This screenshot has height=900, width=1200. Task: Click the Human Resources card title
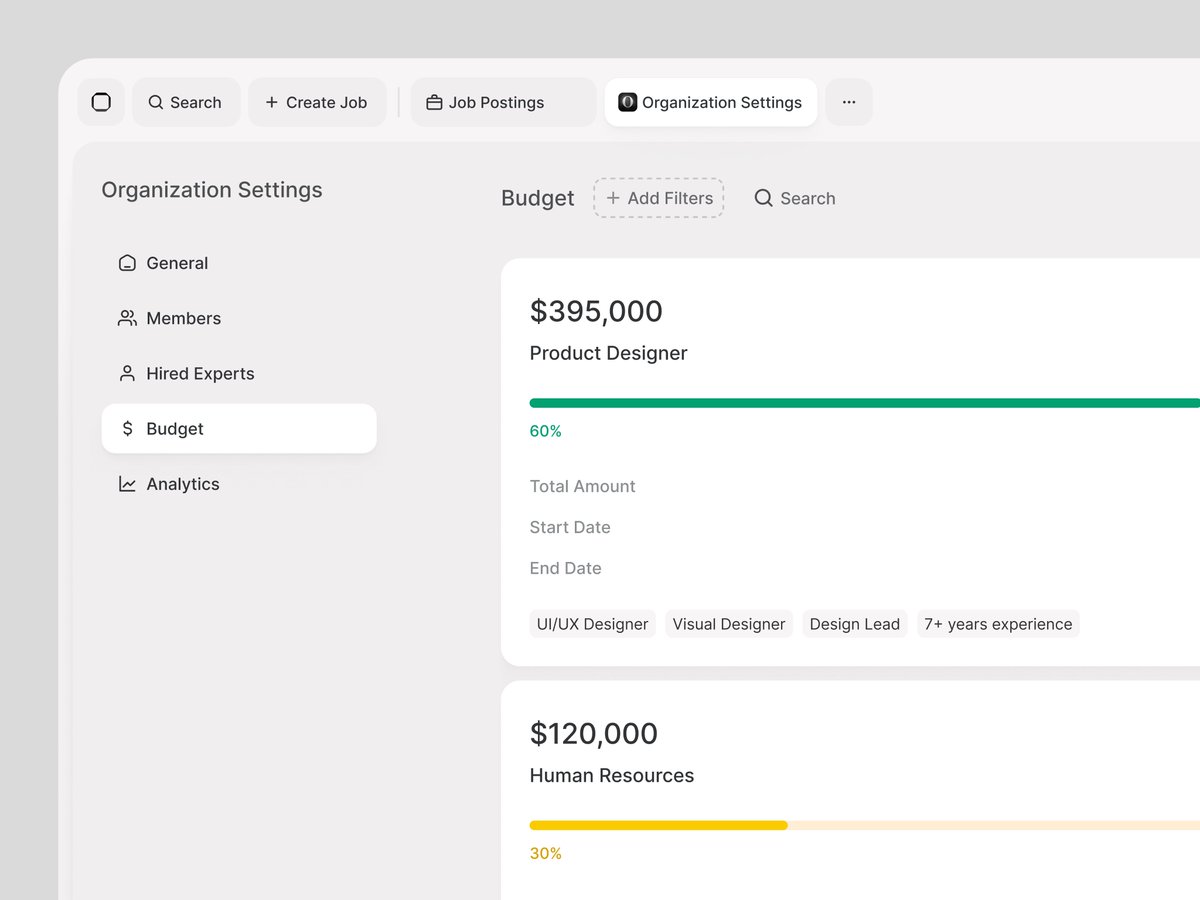(612, 775)
